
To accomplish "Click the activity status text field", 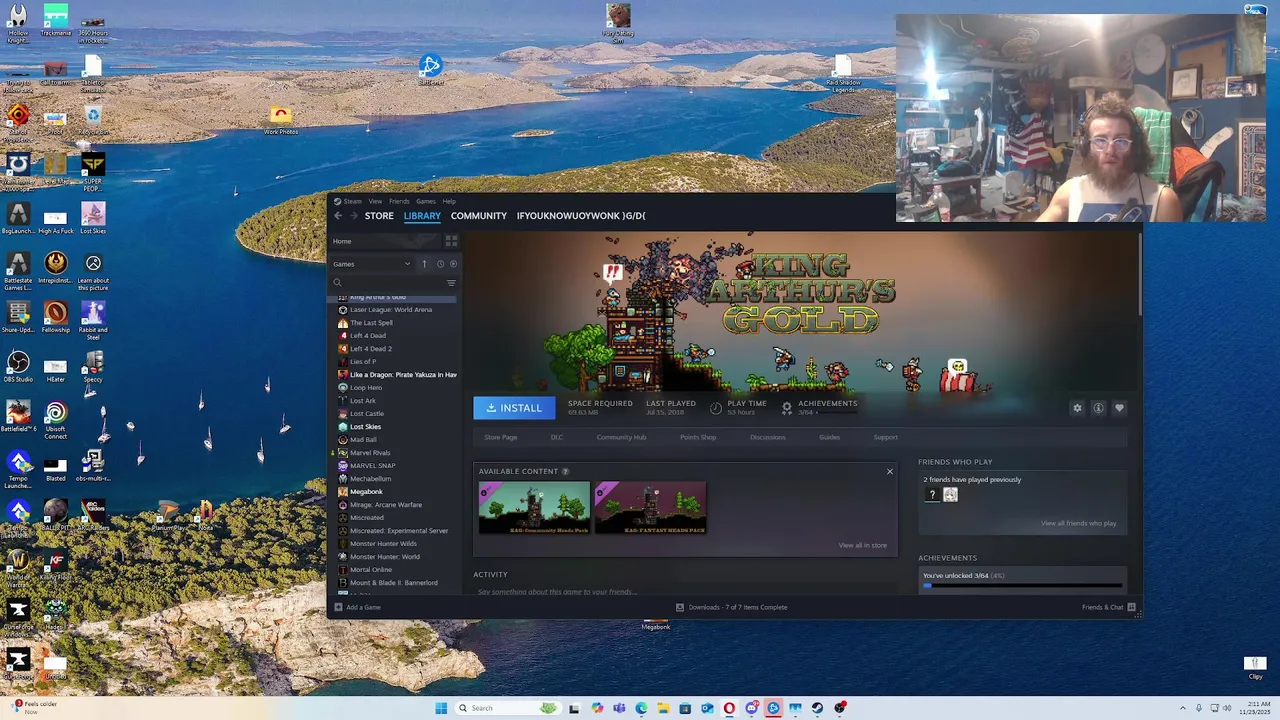I will (x=685, y=591).
